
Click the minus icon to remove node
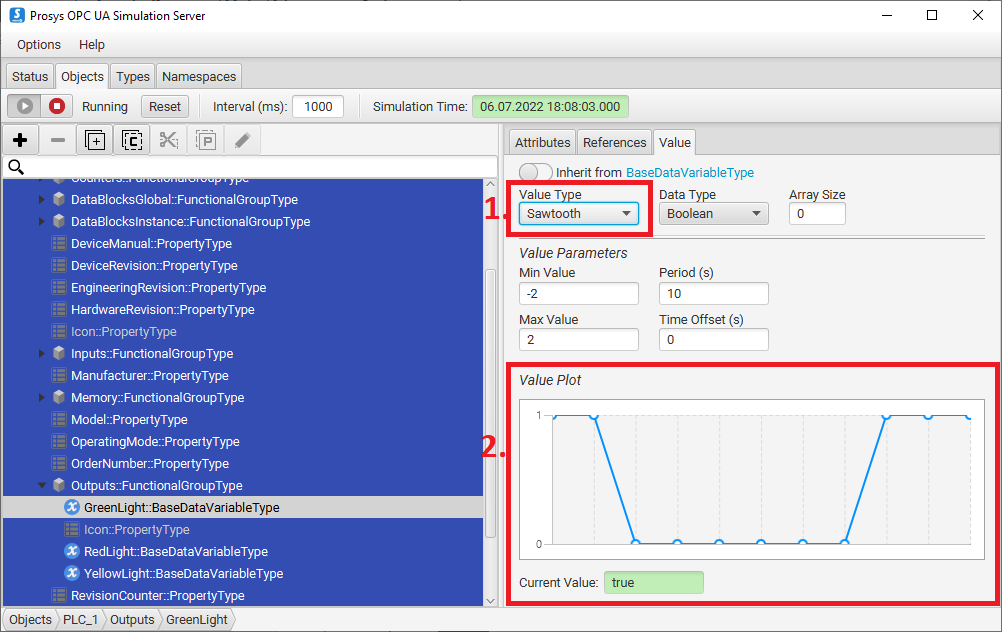58,141
